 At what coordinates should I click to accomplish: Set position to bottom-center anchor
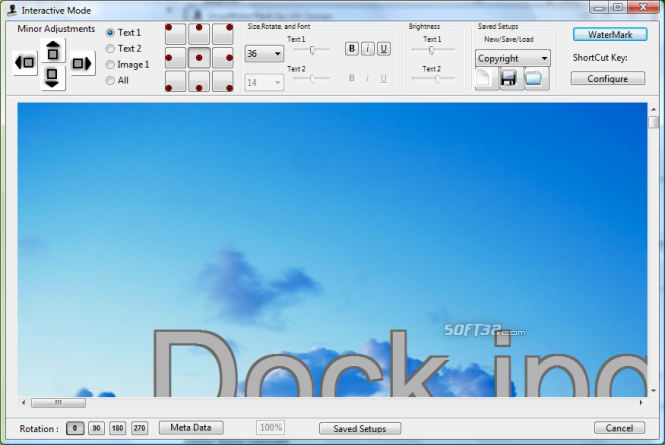(199, 81)
